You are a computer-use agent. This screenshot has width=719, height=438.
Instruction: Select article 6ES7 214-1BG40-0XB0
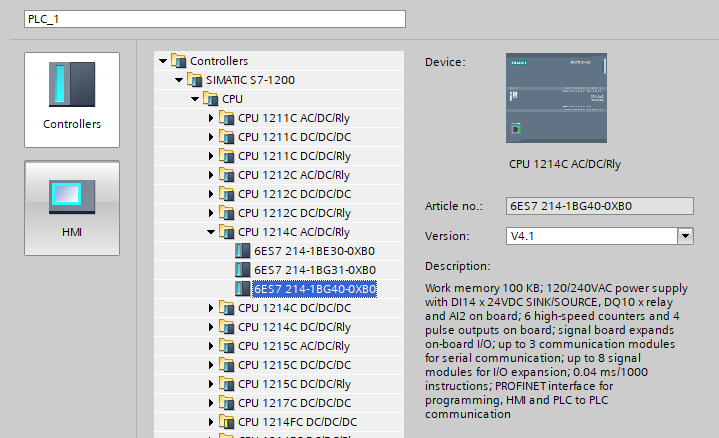[x=315, y=289]
